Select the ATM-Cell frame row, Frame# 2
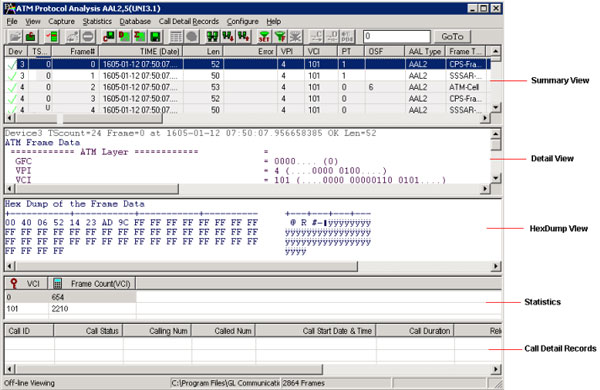This screenshot has height=390, width=600. pyautogui.click(x=248, y=87)
